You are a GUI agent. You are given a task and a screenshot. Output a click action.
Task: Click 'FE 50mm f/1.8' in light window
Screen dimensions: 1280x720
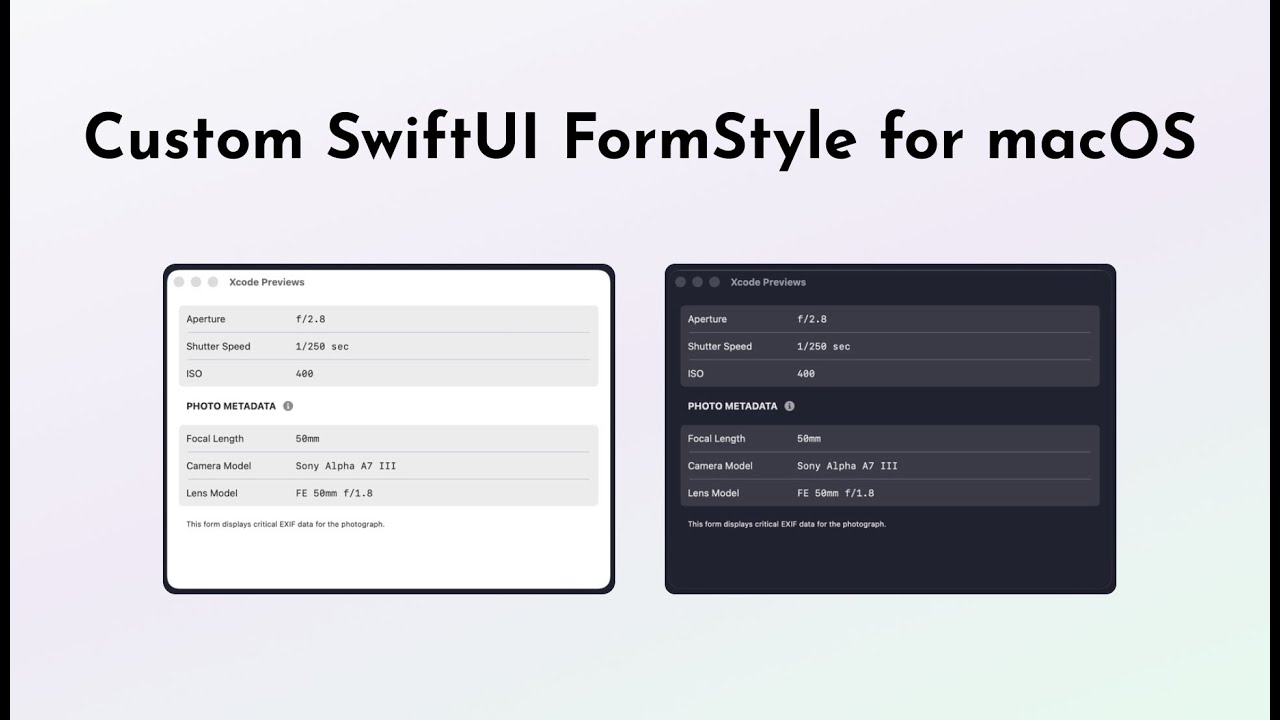(334, 493)
